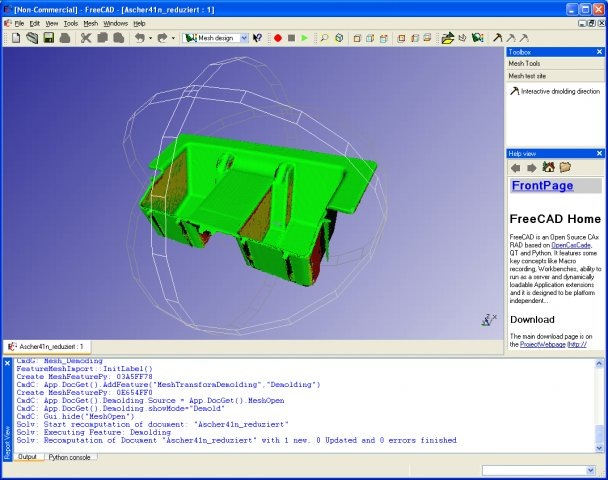Go back in Help view
The height and width of the screenshot is (480, 608).
(x=516, y=168)
